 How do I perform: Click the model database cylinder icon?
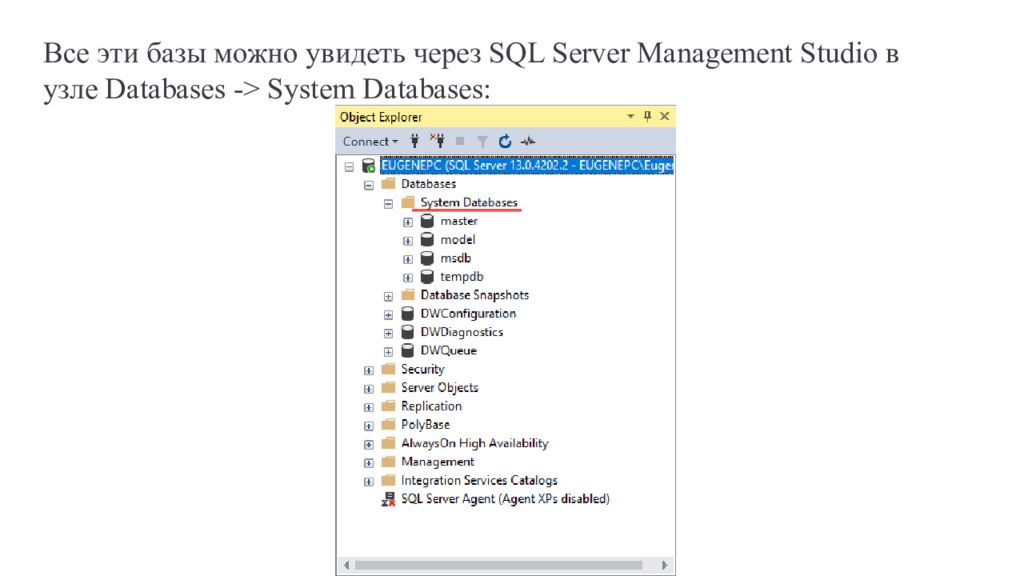(x=427, y=239)
